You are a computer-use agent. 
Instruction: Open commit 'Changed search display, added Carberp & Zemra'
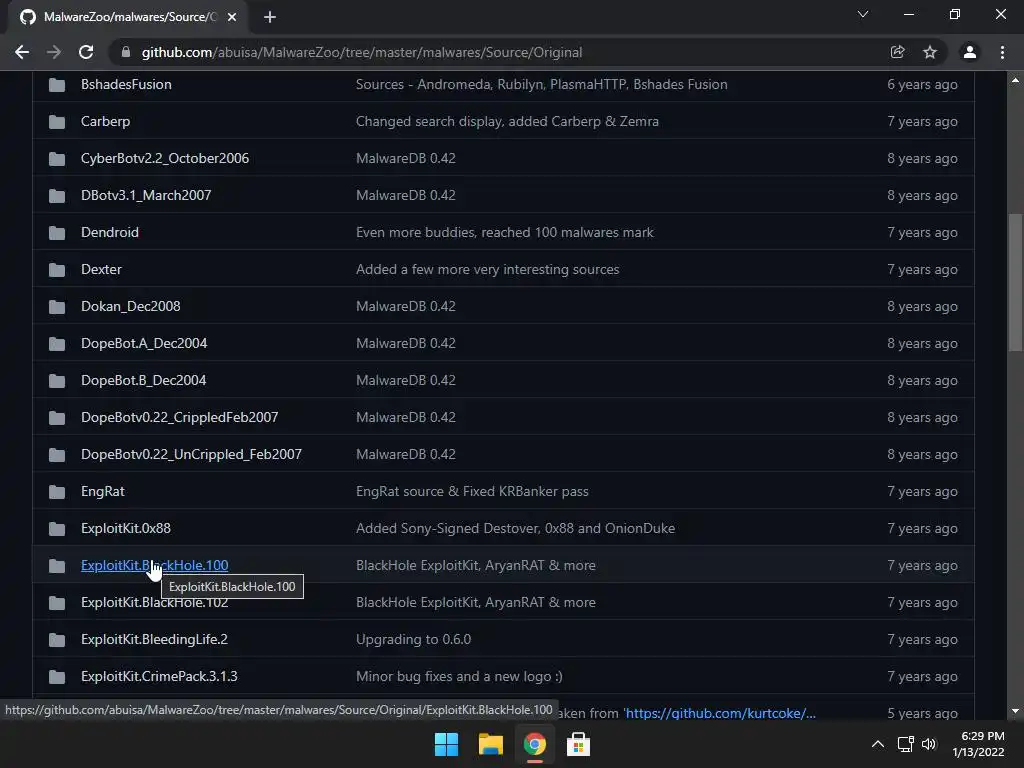coord(507,121)
